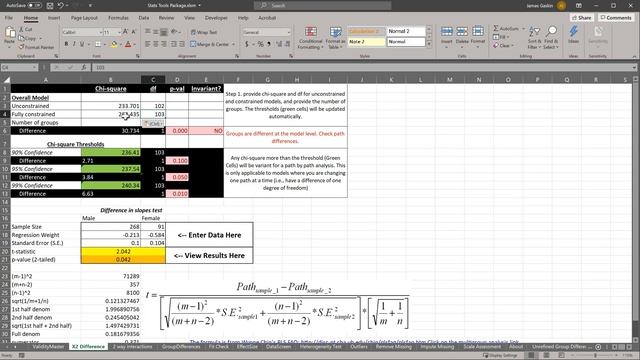Viewport: 640px width, 360px height.
Task: Click the Decrease Font Size icon
Action: (x=133, y=32)
